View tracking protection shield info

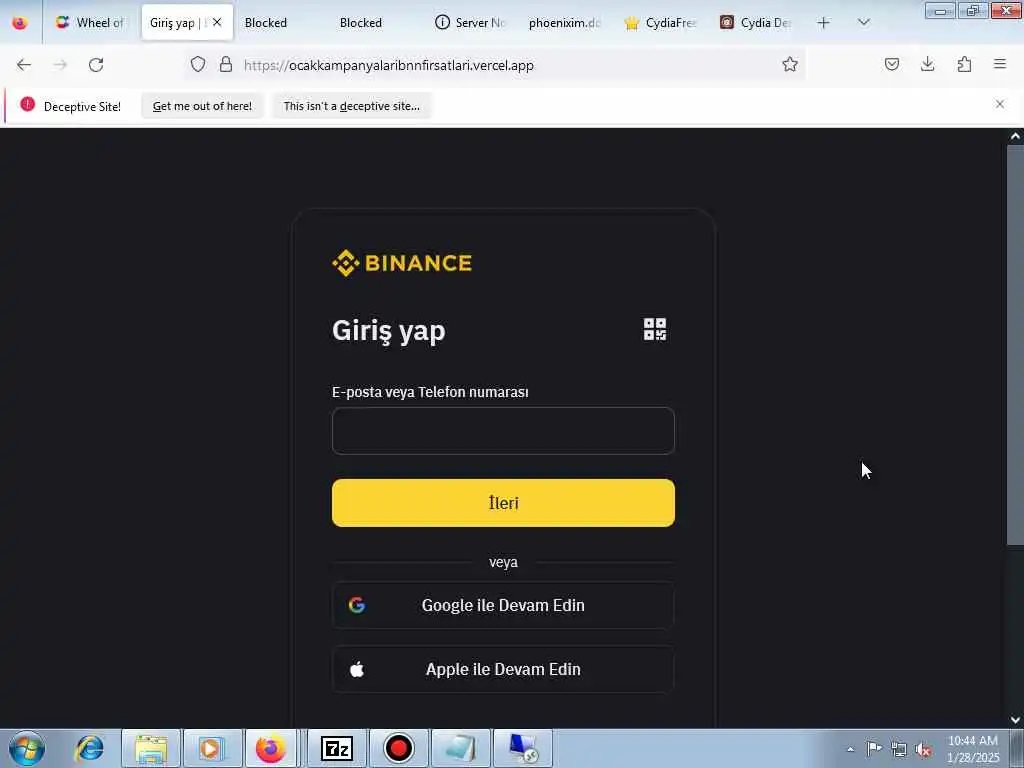198,64
